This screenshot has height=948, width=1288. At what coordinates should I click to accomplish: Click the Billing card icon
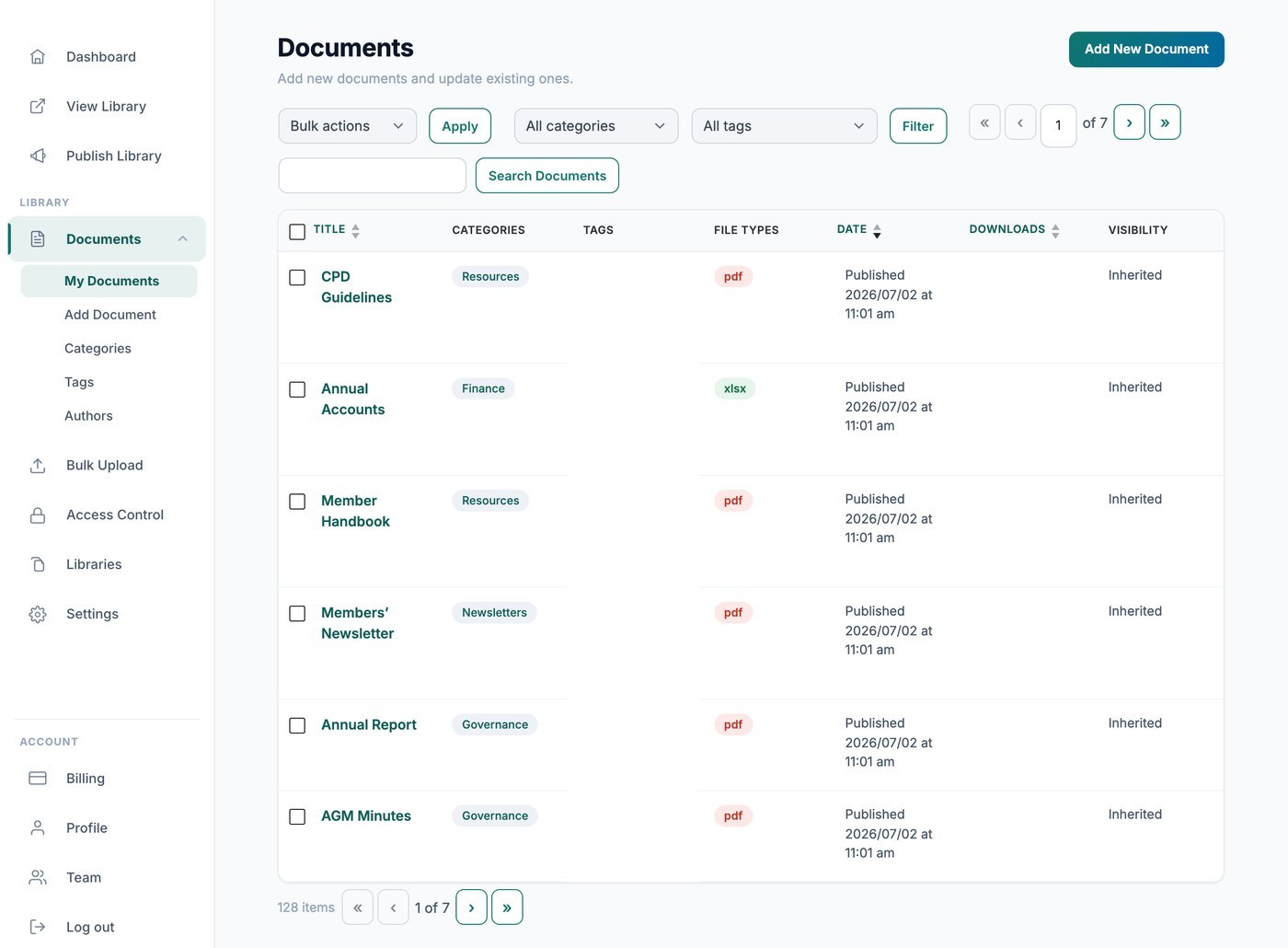click(x=38, y=779)
